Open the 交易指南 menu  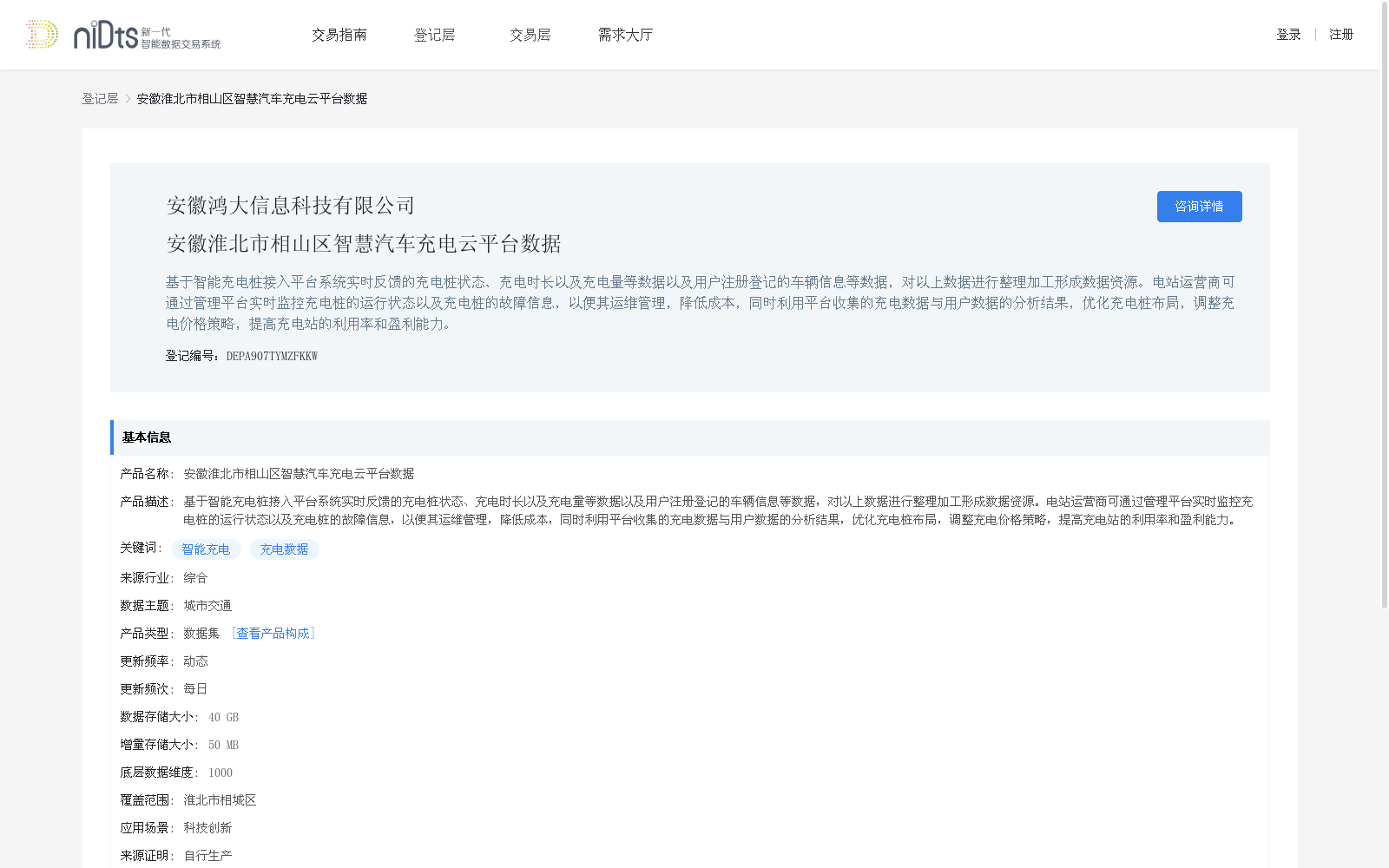click(339, 35)
